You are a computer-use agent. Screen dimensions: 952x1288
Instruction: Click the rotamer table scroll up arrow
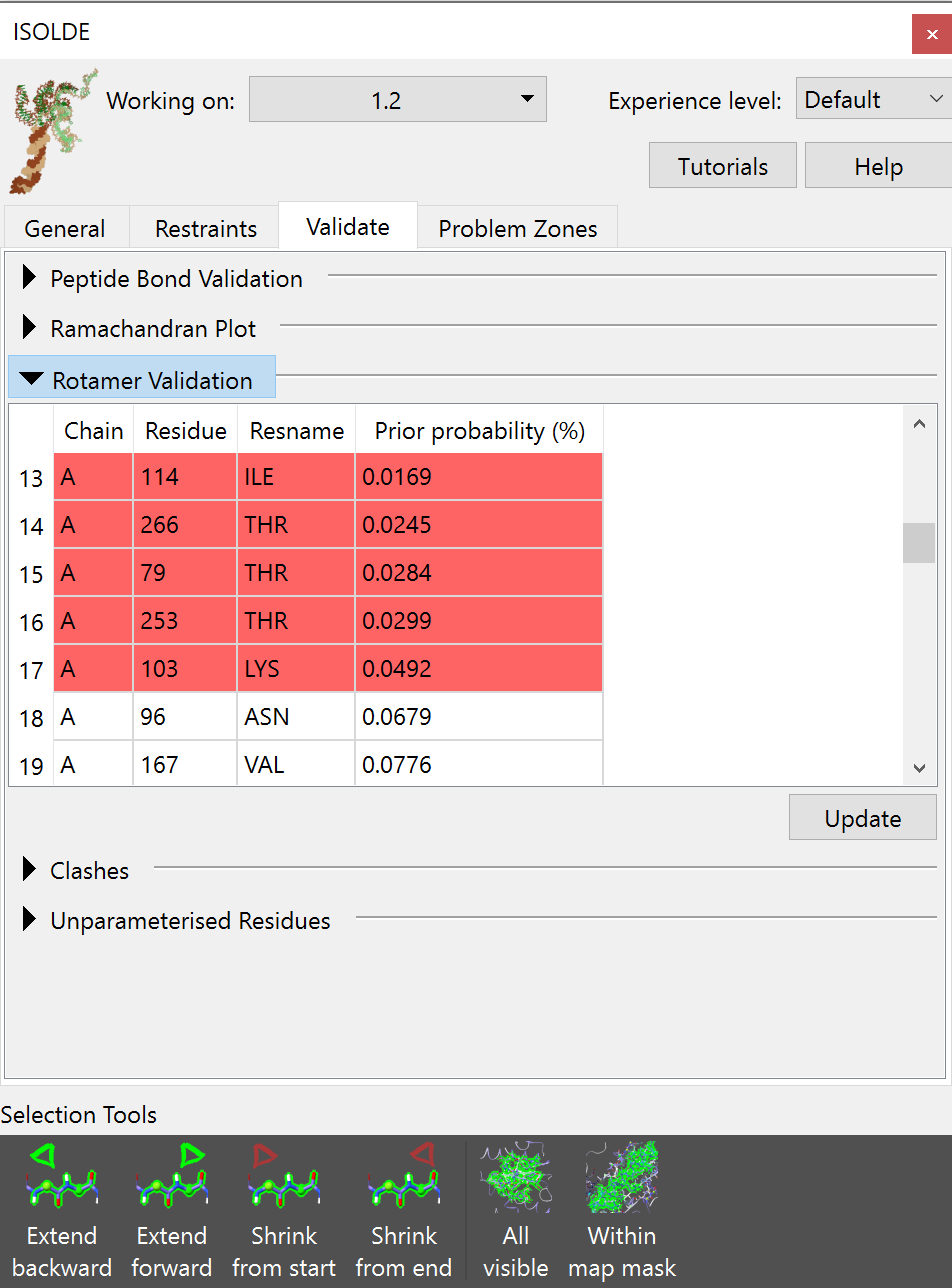point(919,424)
